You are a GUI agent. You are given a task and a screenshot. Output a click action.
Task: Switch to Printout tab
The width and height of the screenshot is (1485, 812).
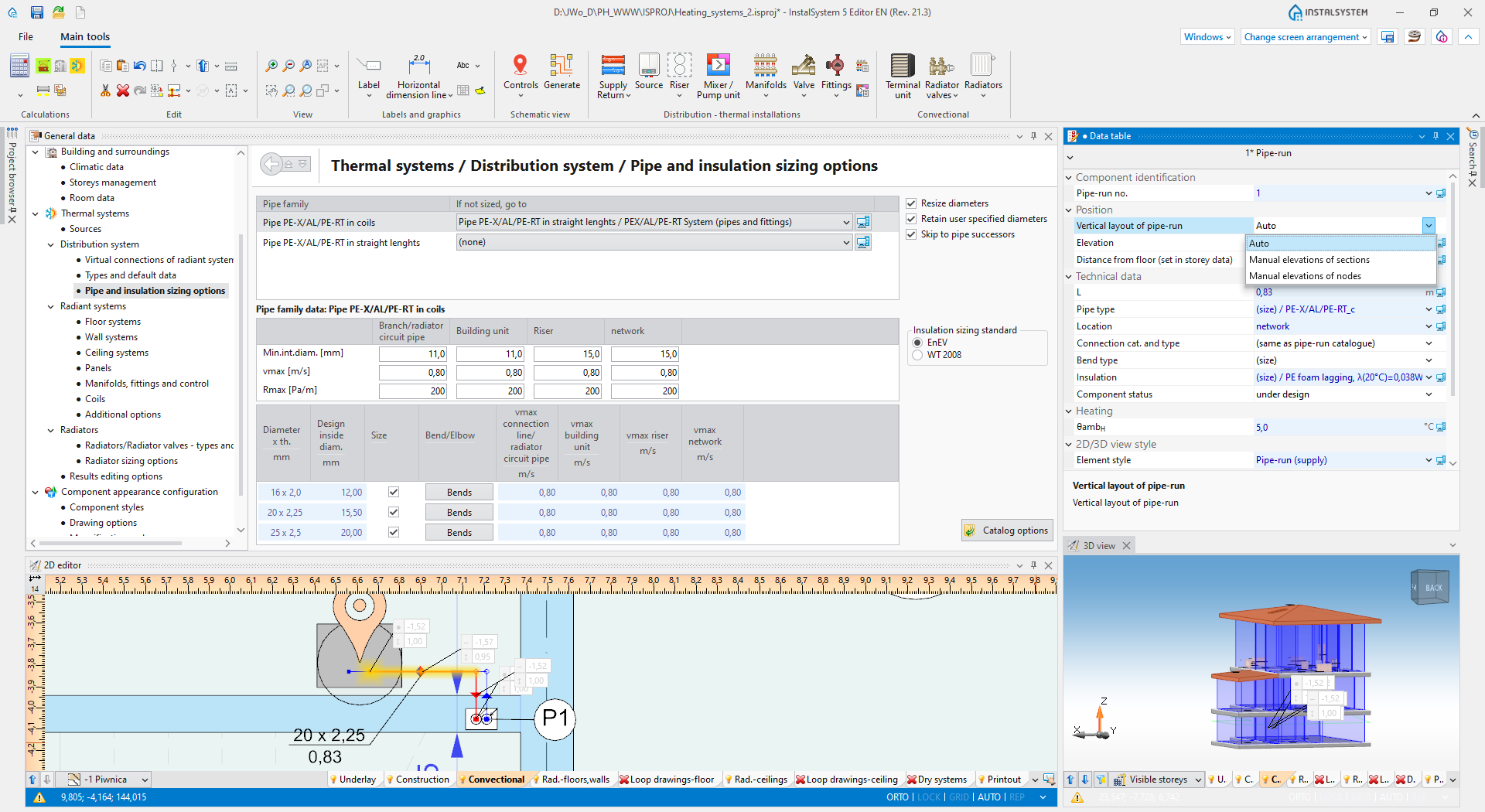pyautogui.click(x=999, y=780)
